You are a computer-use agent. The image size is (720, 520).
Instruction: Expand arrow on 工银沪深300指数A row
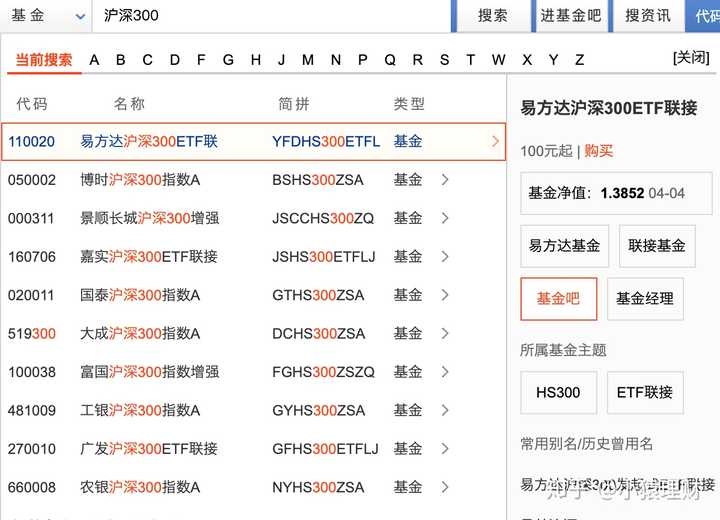(x=444, y=410)
